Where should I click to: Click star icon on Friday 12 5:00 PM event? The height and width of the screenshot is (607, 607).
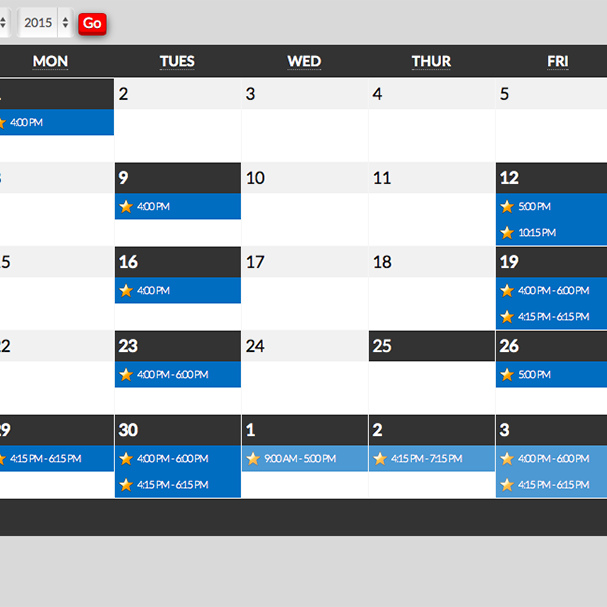[506, 207]
